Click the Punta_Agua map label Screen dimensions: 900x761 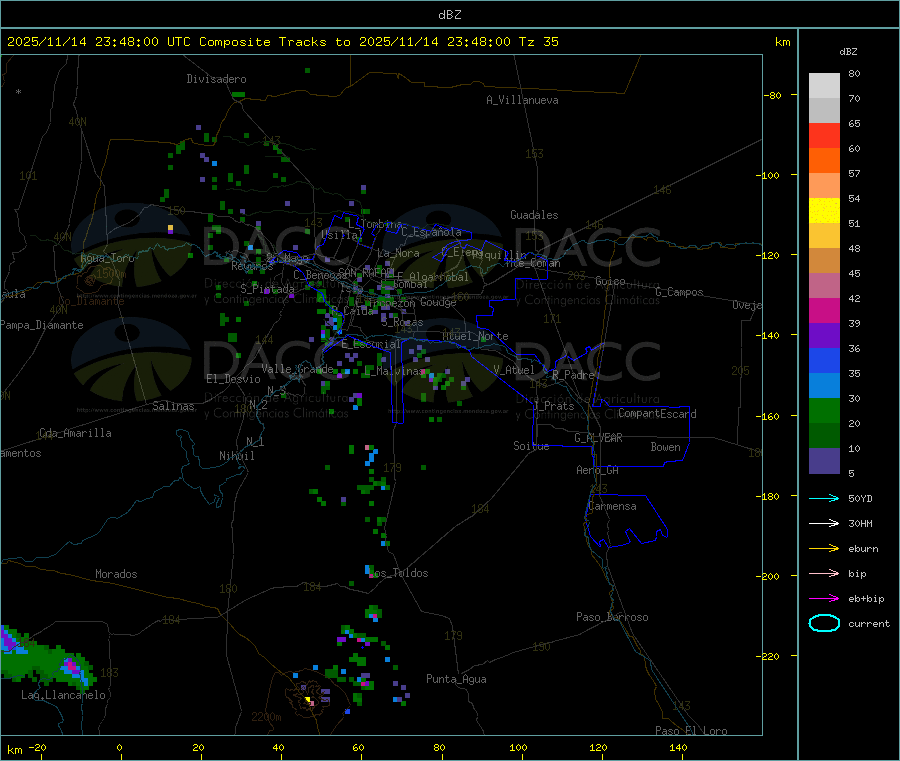(x=456, y=679)
